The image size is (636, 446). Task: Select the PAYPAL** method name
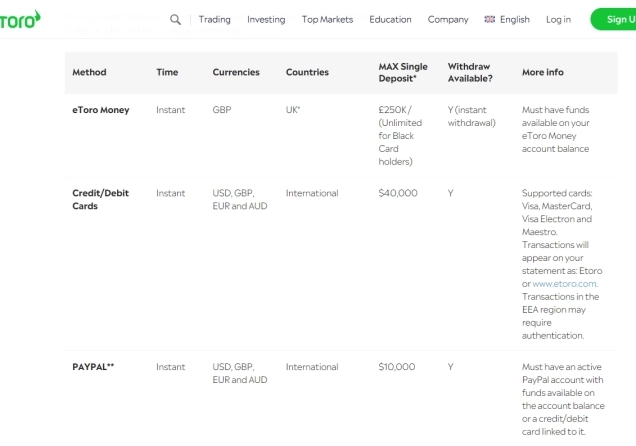(x=93, y=367)
